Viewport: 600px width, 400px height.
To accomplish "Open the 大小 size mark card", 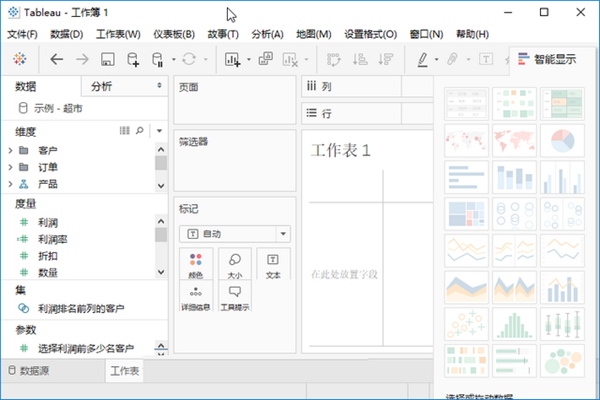I will click(x=234, y=265).
